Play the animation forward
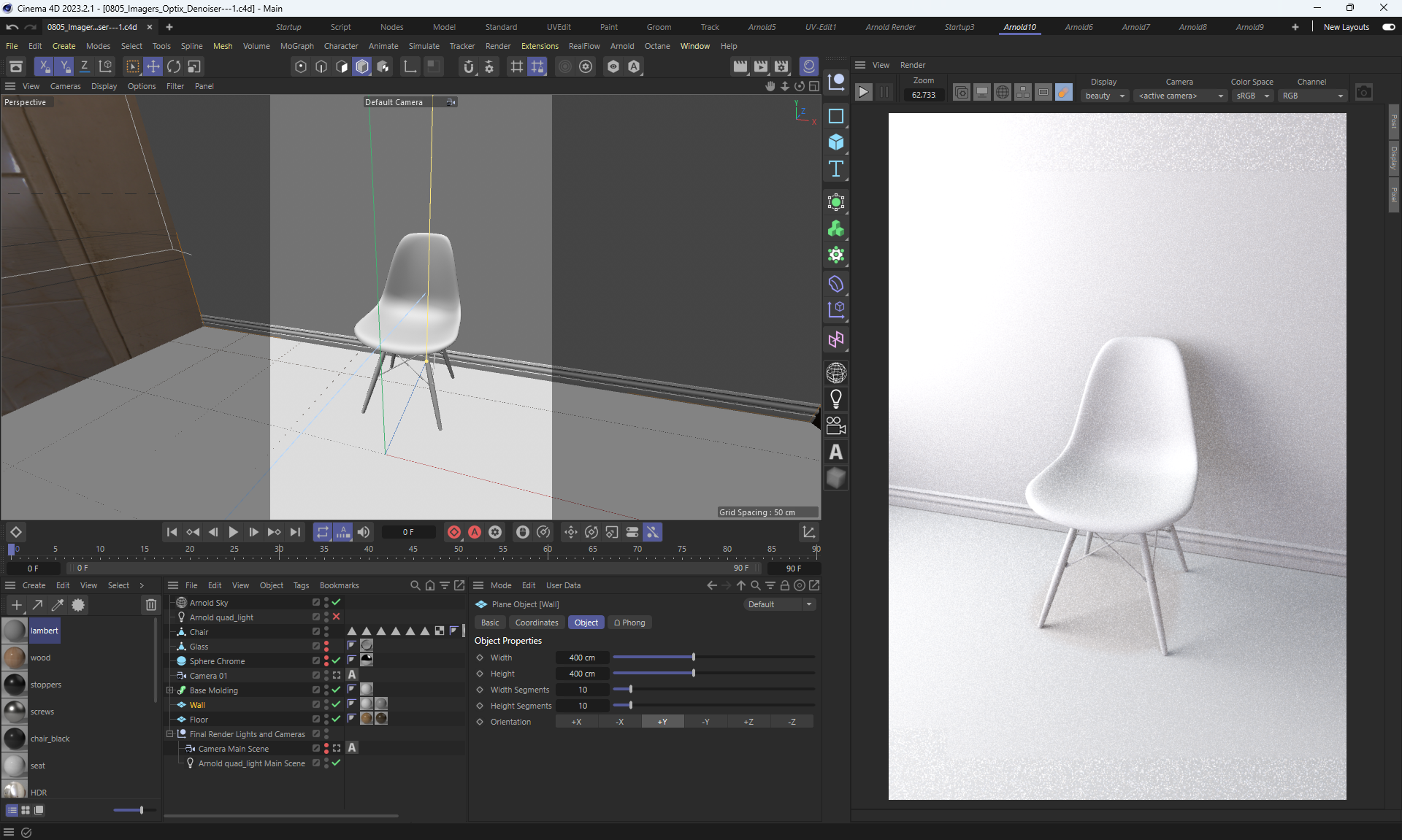Viewport: 1402px width, 840px height. point(233,532)
